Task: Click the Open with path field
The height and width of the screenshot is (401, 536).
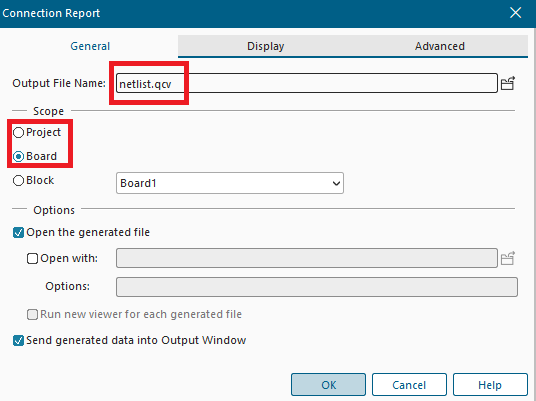Action: tap(307, 258)
